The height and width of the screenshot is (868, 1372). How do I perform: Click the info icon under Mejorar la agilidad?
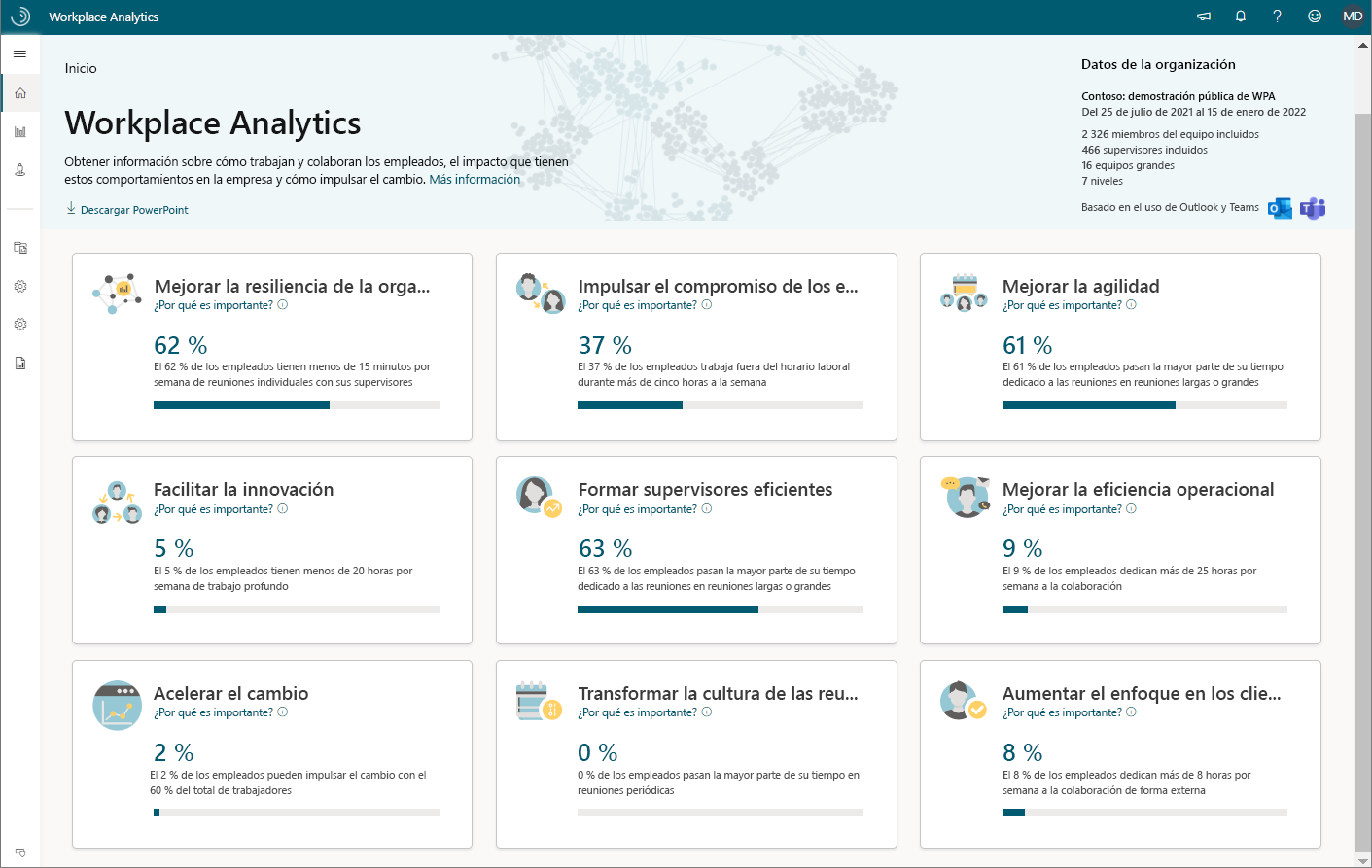(1131, 305)
